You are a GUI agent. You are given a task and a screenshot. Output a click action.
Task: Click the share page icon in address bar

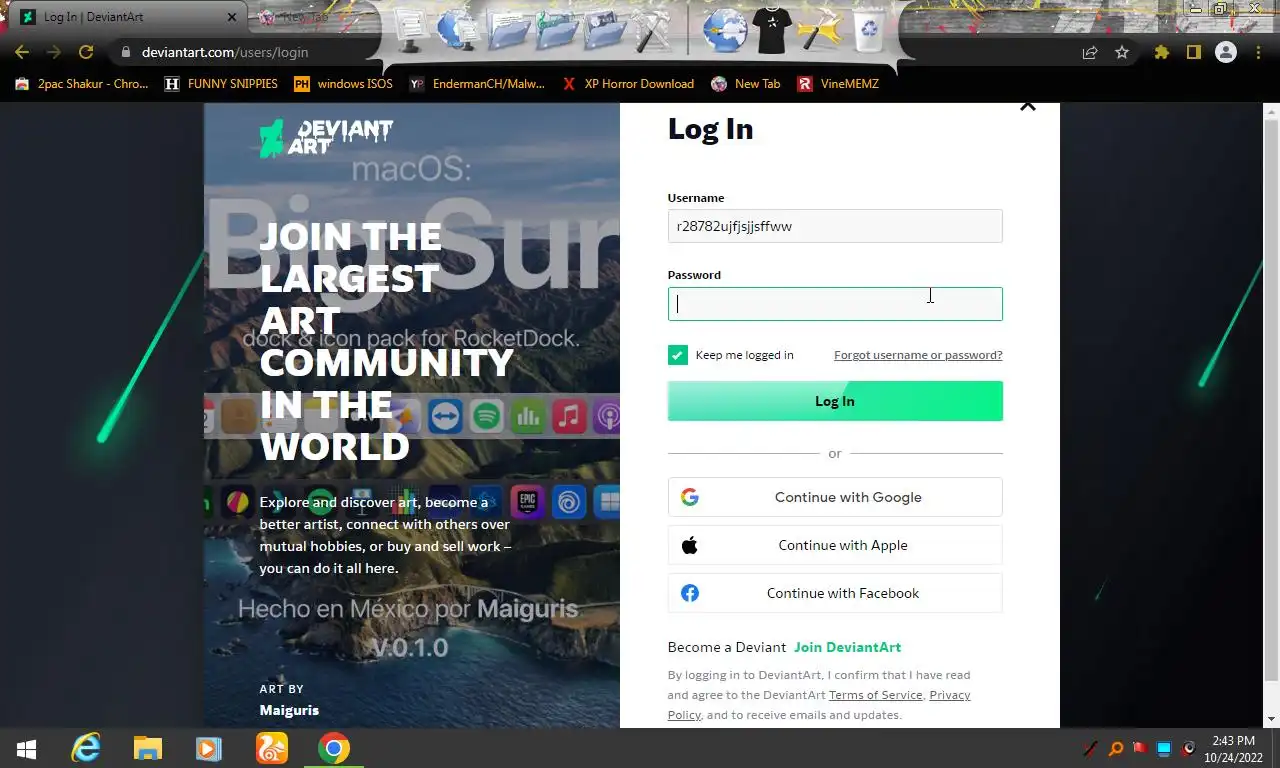1090,52
